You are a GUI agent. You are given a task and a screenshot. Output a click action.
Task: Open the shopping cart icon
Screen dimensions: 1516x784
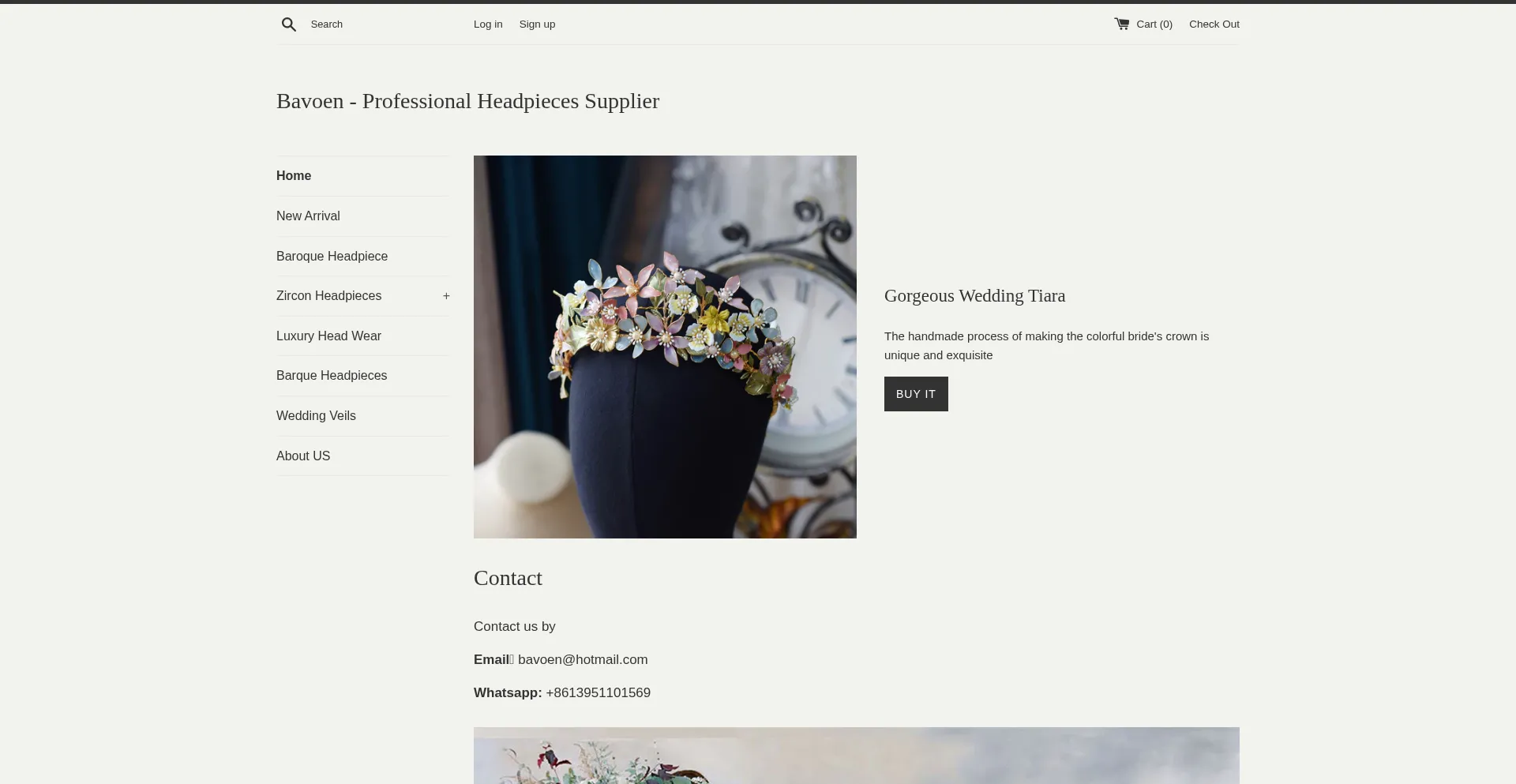tap(1123, 24)
